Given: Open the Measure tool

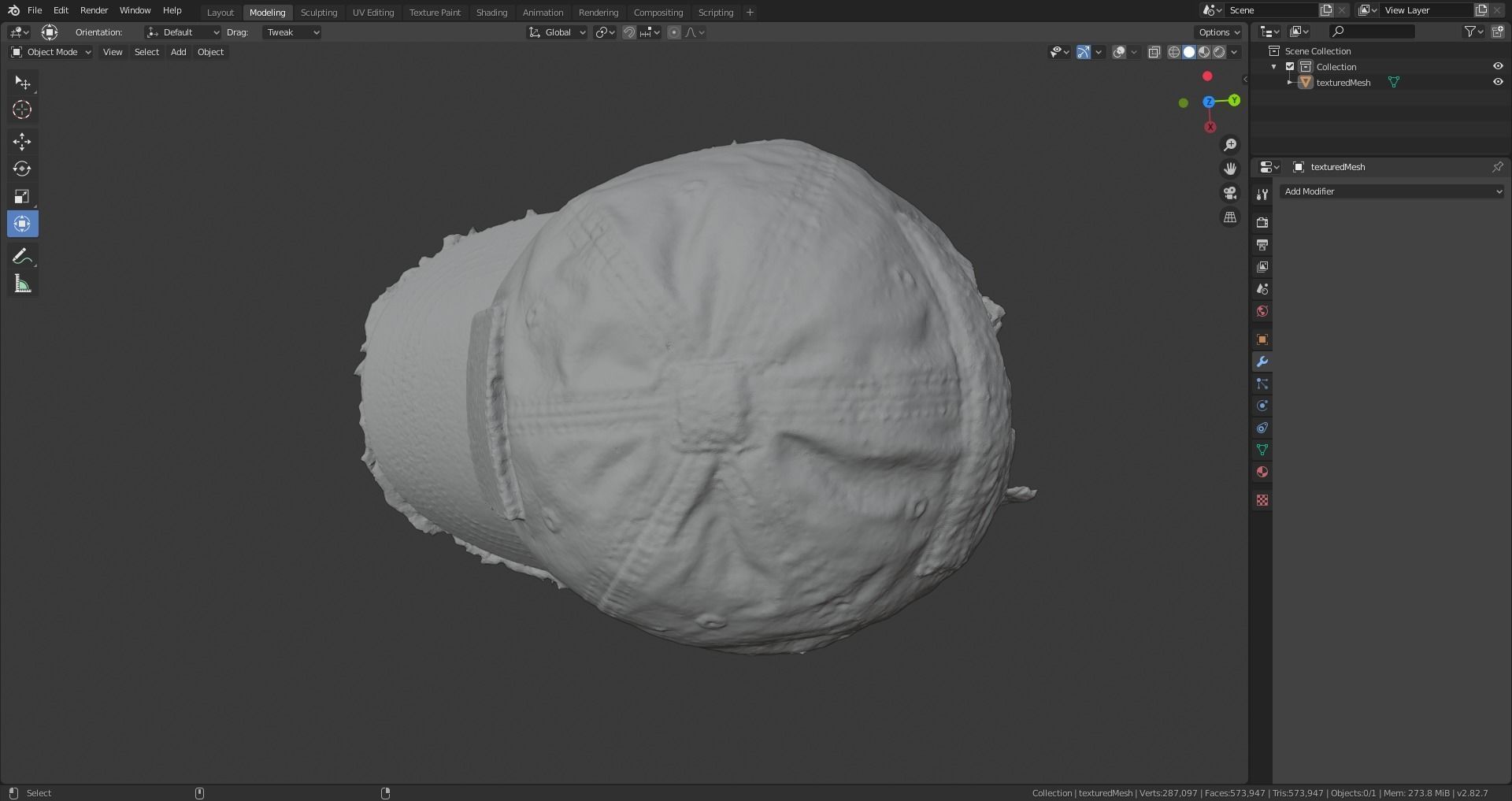Looking at the screenshot, I should 22,284.
